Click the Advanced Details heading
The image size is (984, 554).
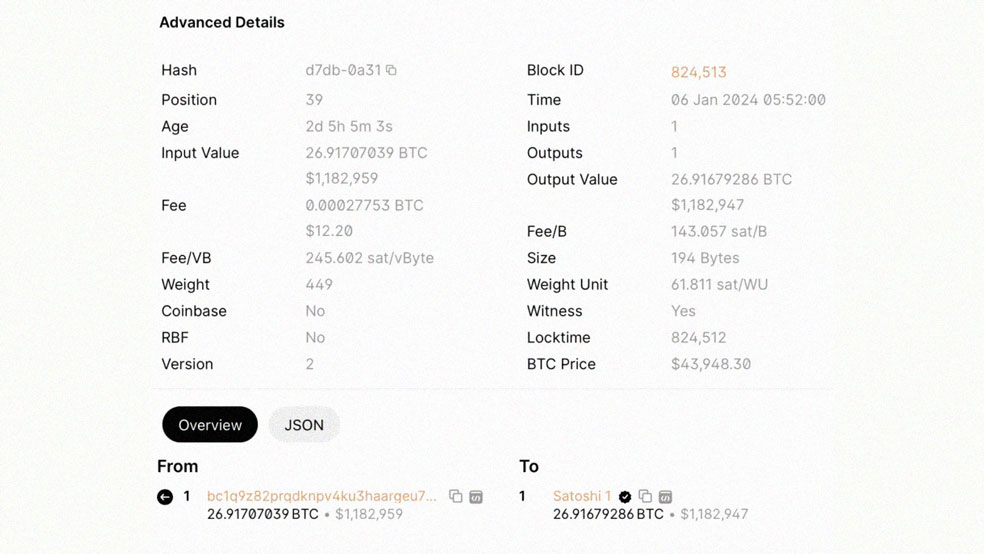(222, 23)
